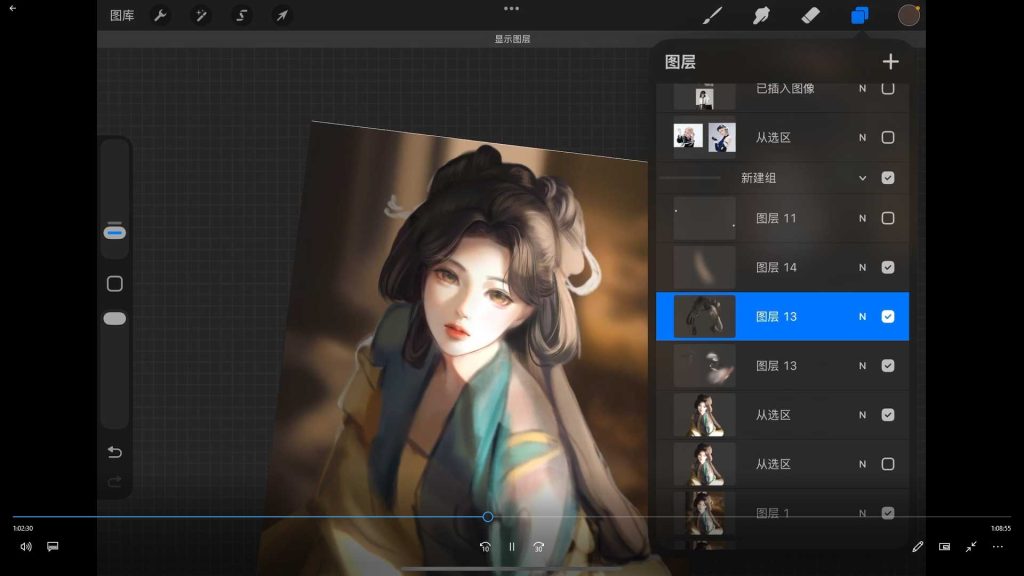Toggle visibility of top 从选区 layer
The width and height of the screenshot is (1024, 576).
pyautogui.click(x=888, y=137)
